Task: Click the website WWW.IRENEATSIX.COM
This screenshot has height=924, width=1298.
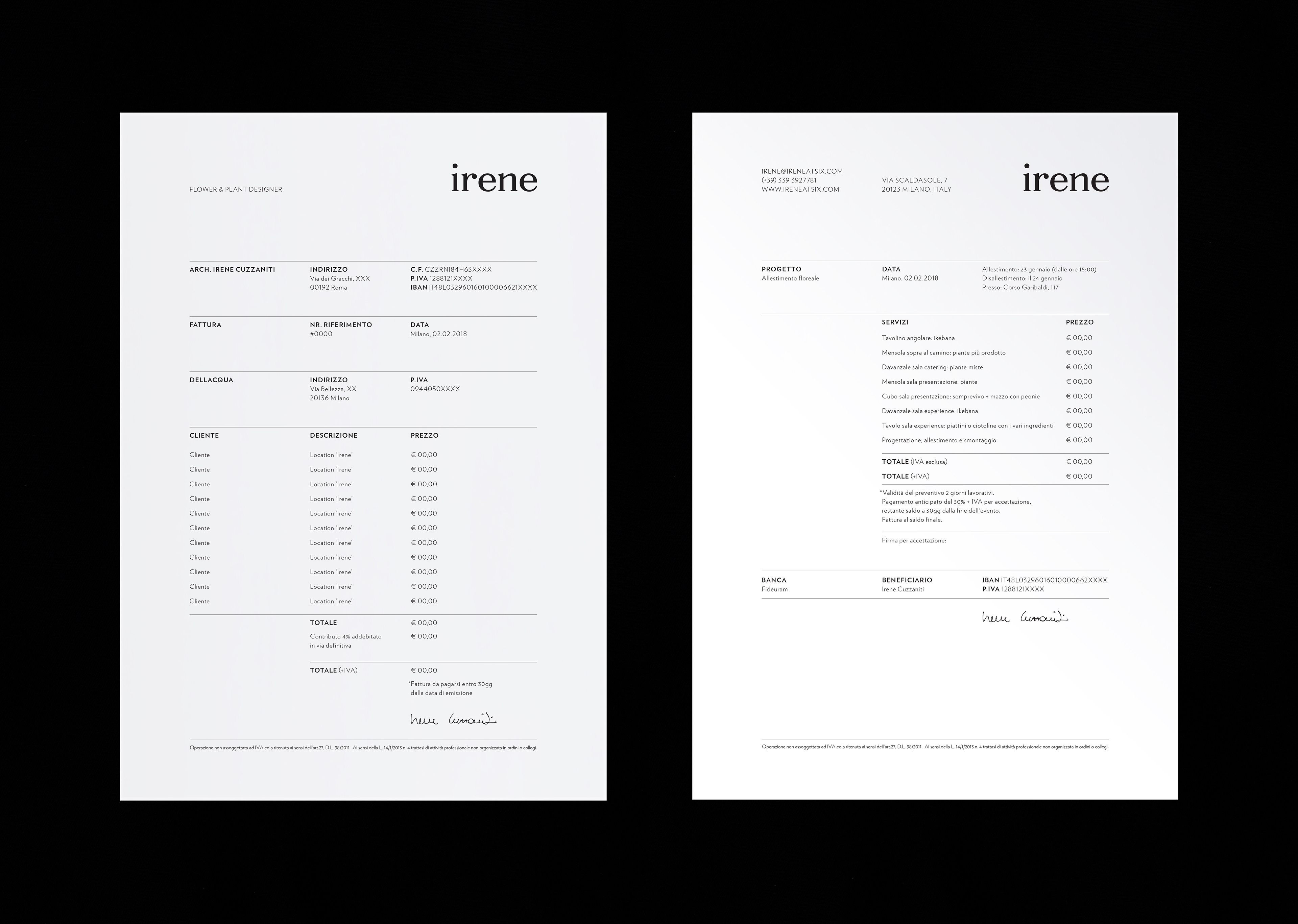Action: click(800, 190)
